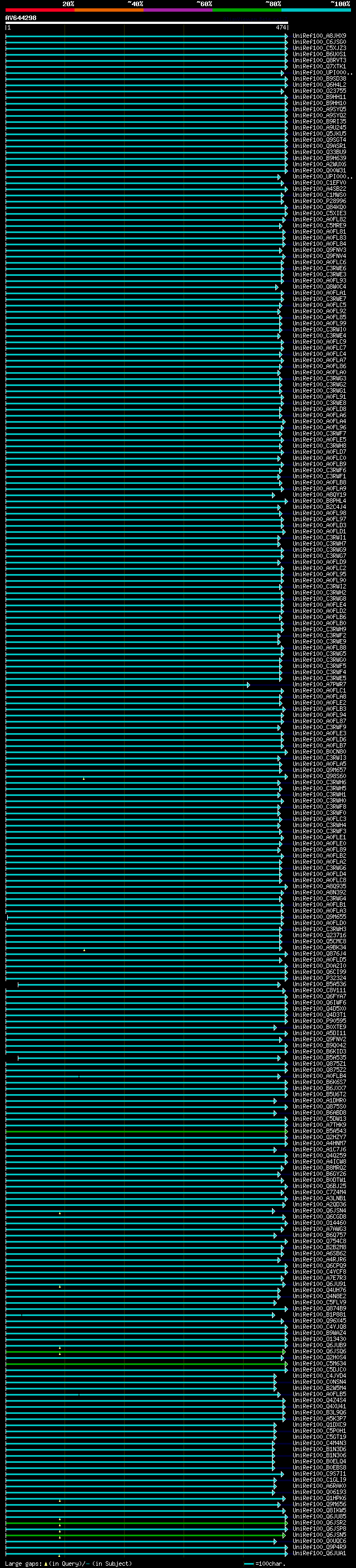The image size is (356, 1568).
Task: Select label UniRef100_Q6H4L2
Action: point(319,85)
